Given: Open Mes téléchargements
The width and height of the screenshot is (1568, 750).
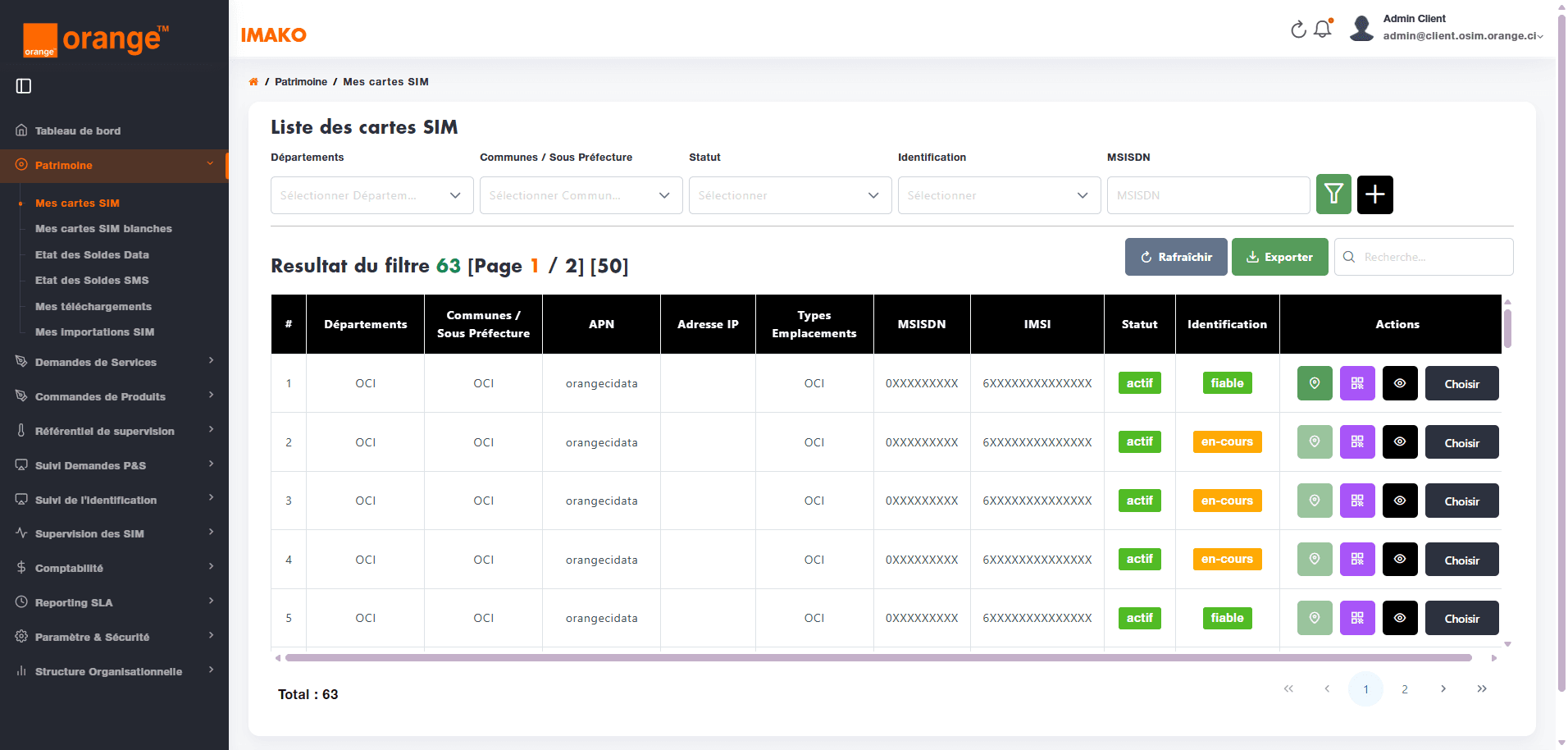Looking at the screenshot, I should click(x=93, y=307).
